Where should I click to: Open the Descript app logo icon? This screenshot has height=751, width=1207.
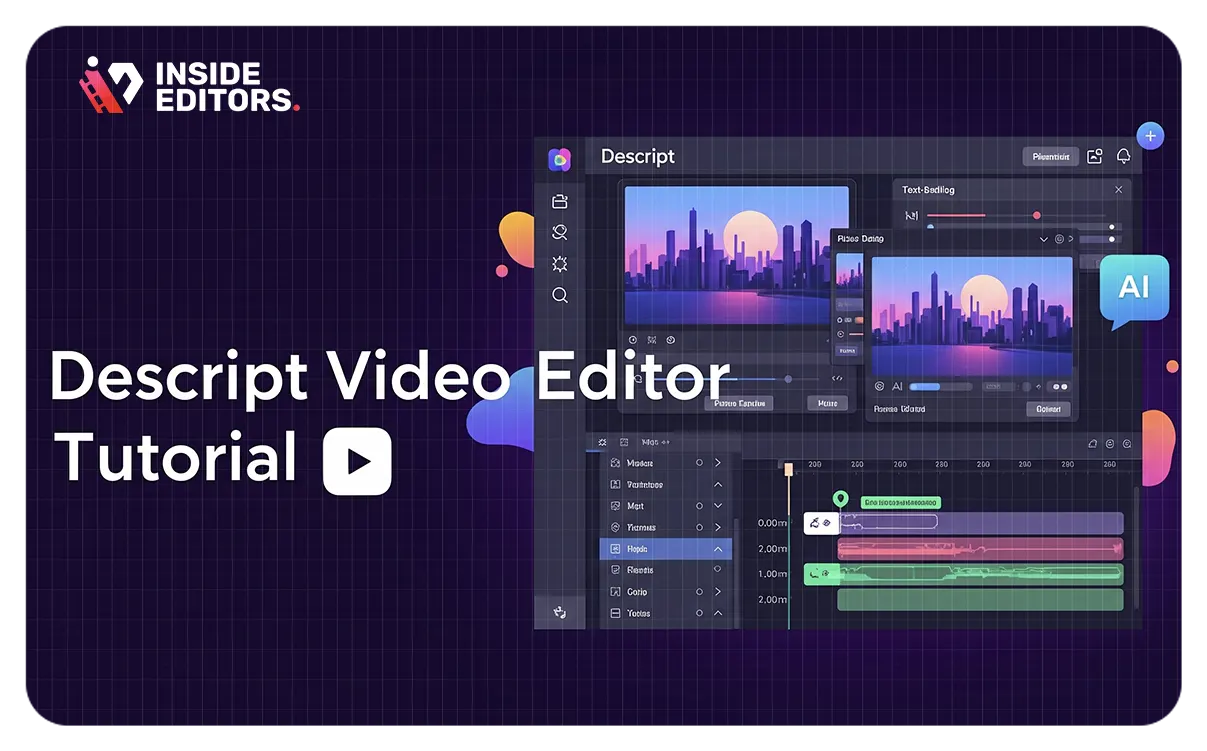[560, 160]
